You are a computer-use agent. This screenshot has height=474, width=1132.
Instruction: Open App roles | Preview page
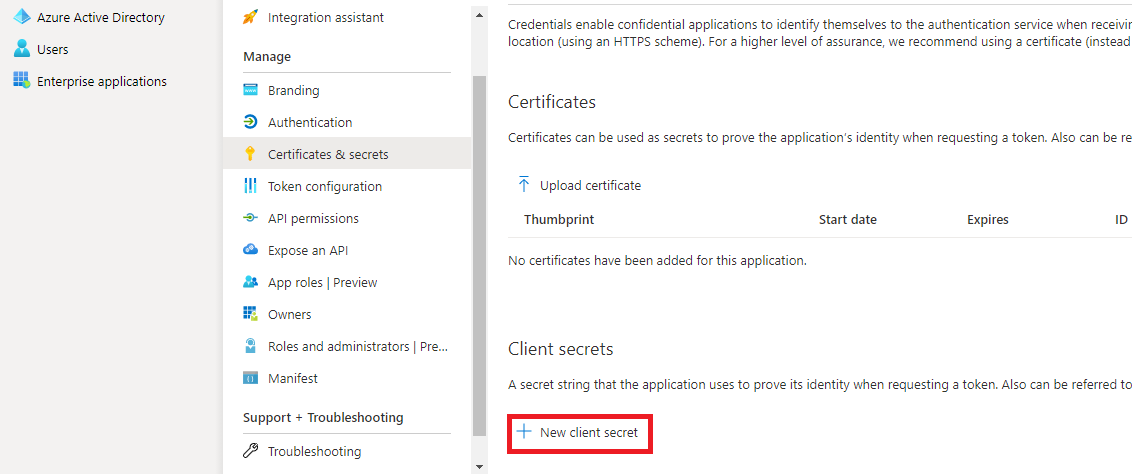click(322, 282)
